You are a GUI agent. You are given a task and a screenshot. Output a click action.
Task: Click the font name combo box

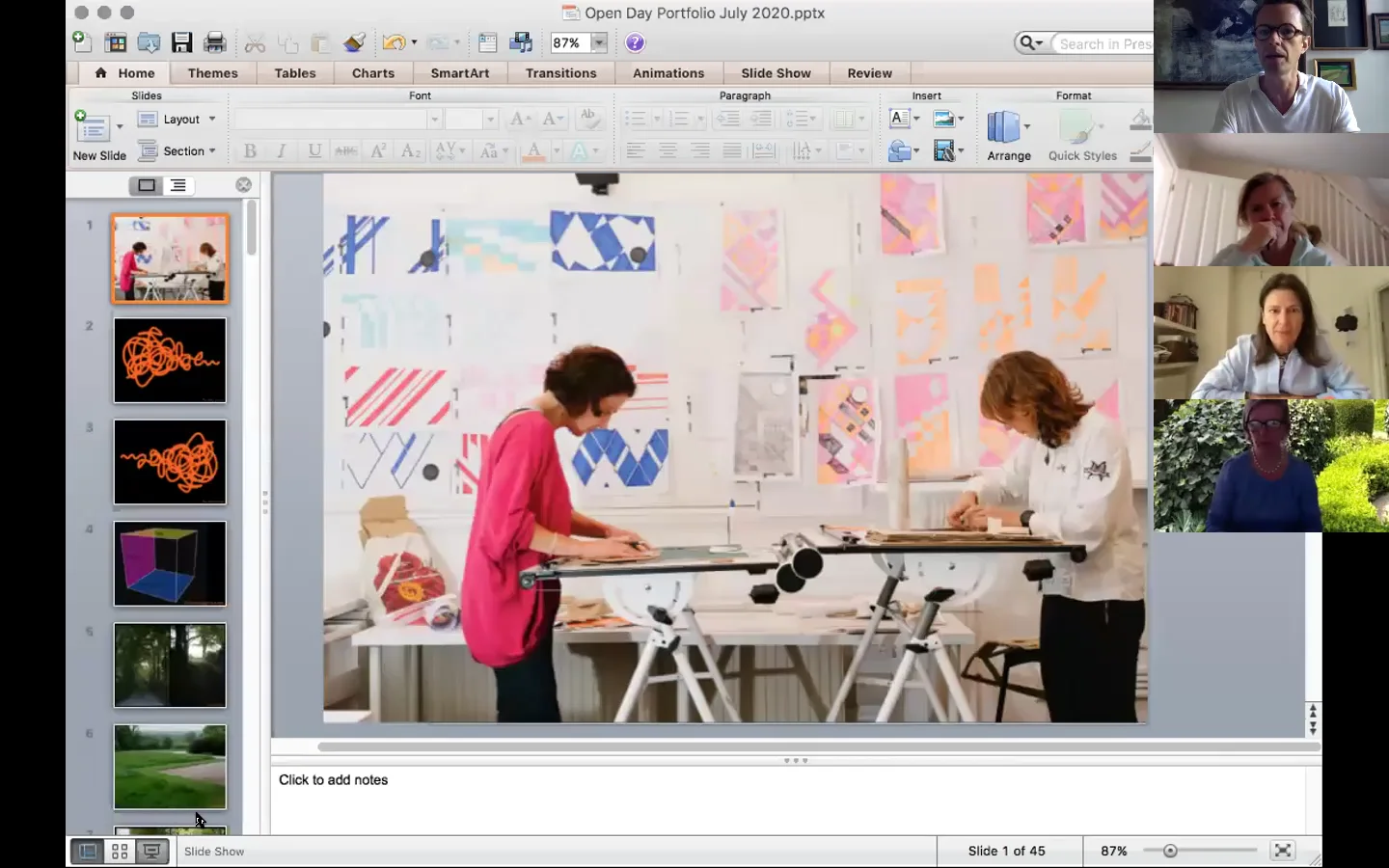click(338, 120)
